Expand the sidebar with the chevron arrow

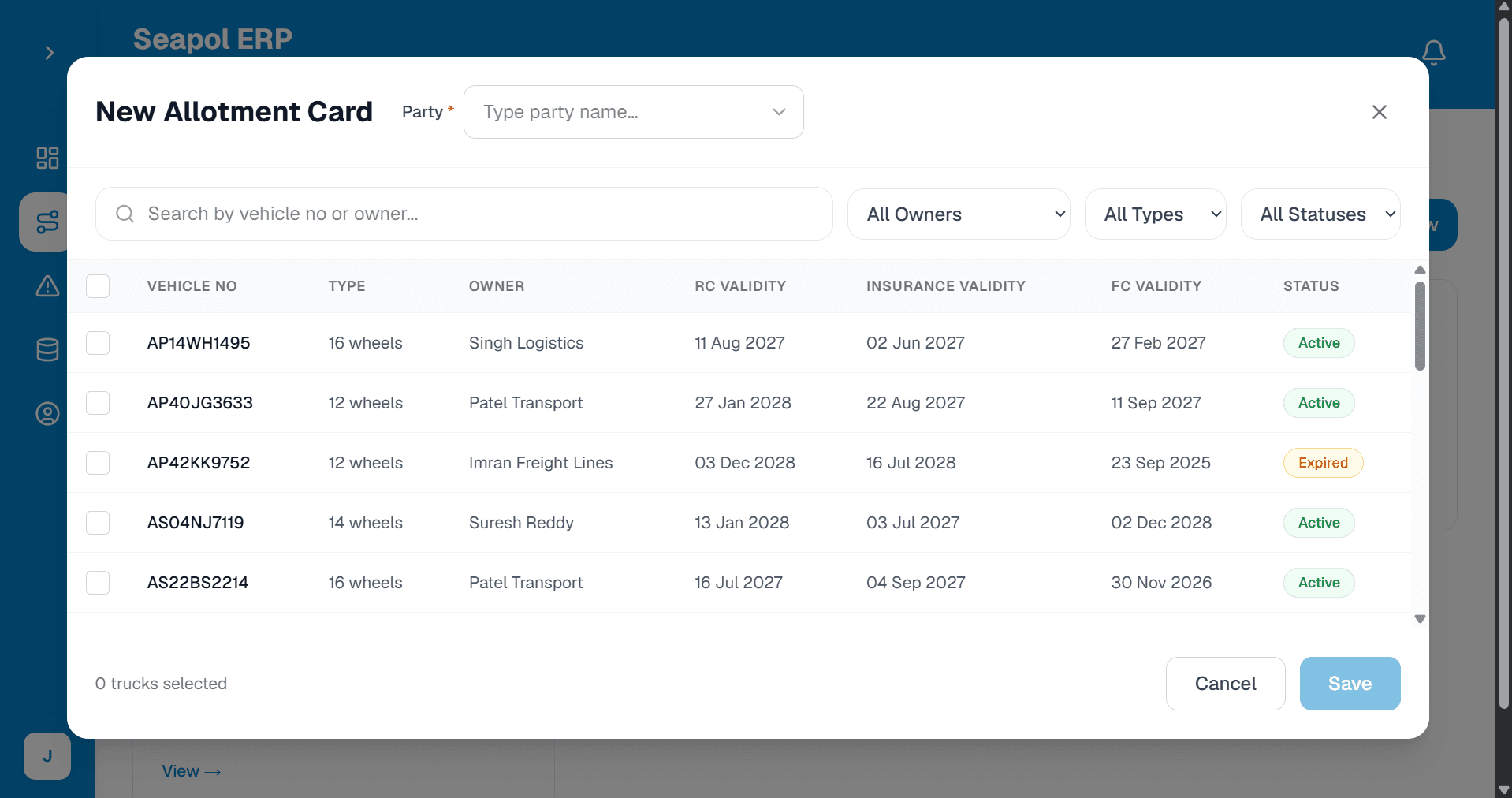pos(49,53)
